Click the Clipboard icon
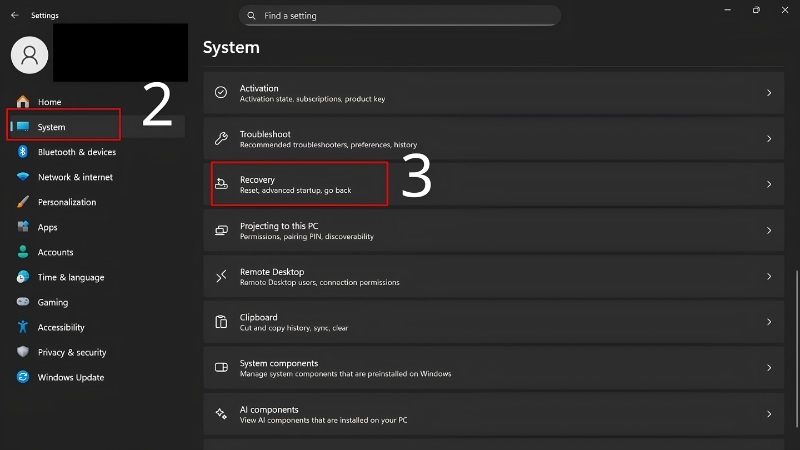Screen dimensions: 800x450 click(x=221, y=321)
